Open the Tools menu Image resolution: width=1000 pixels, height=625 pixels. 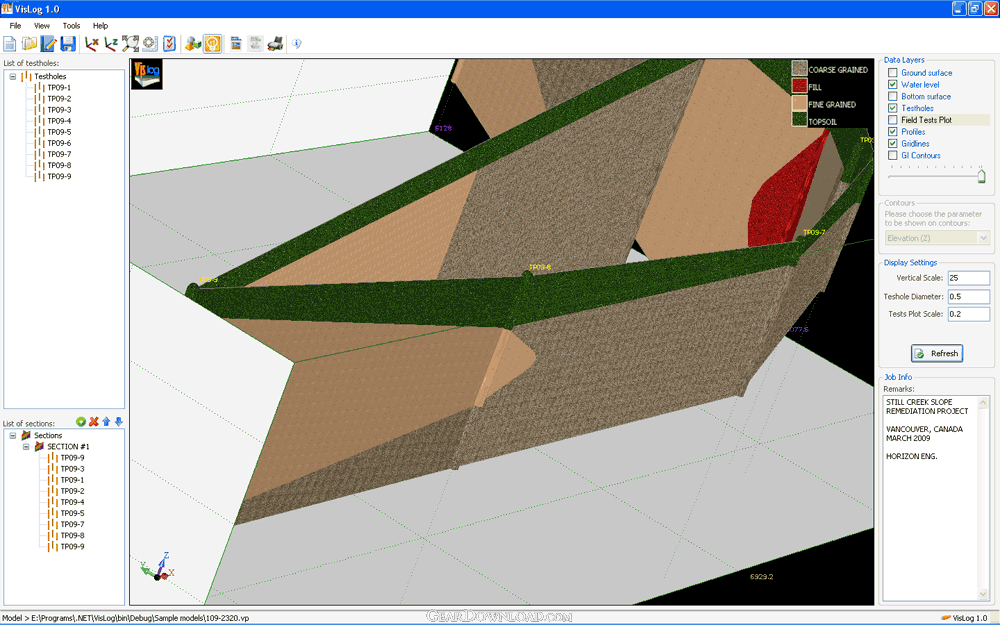(x=71, y=26)
